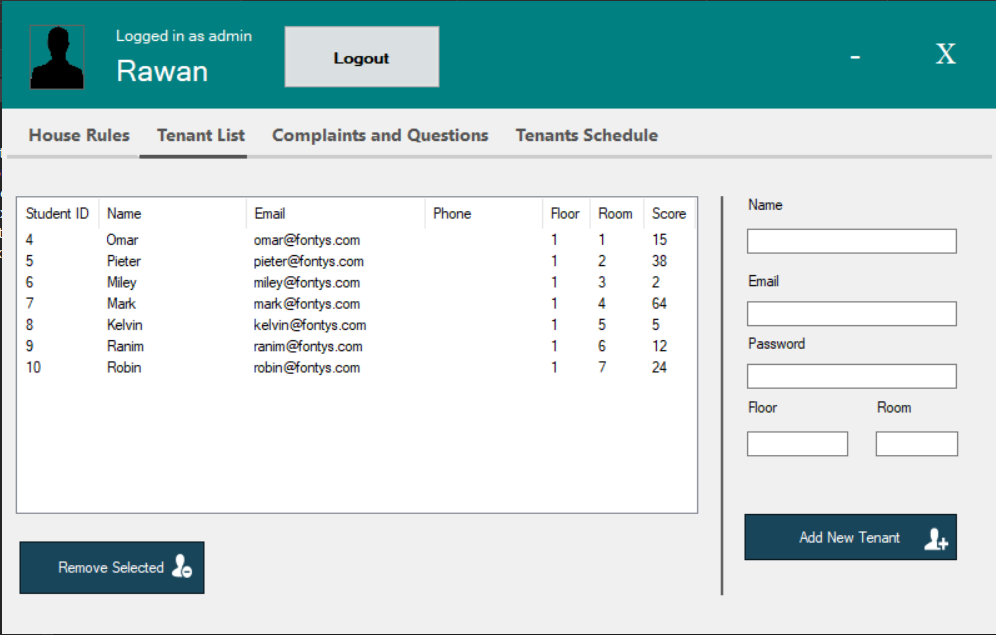The image size is (996, 635).
Task: Click the remove-user icon on Remove Selected
Action: point(182,566)
